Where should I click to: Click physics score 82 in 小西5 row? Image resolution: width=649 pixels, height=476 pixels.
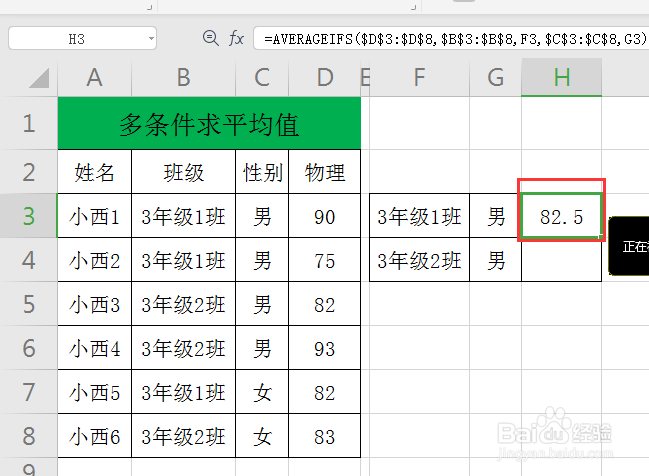[x=324, y=392]
